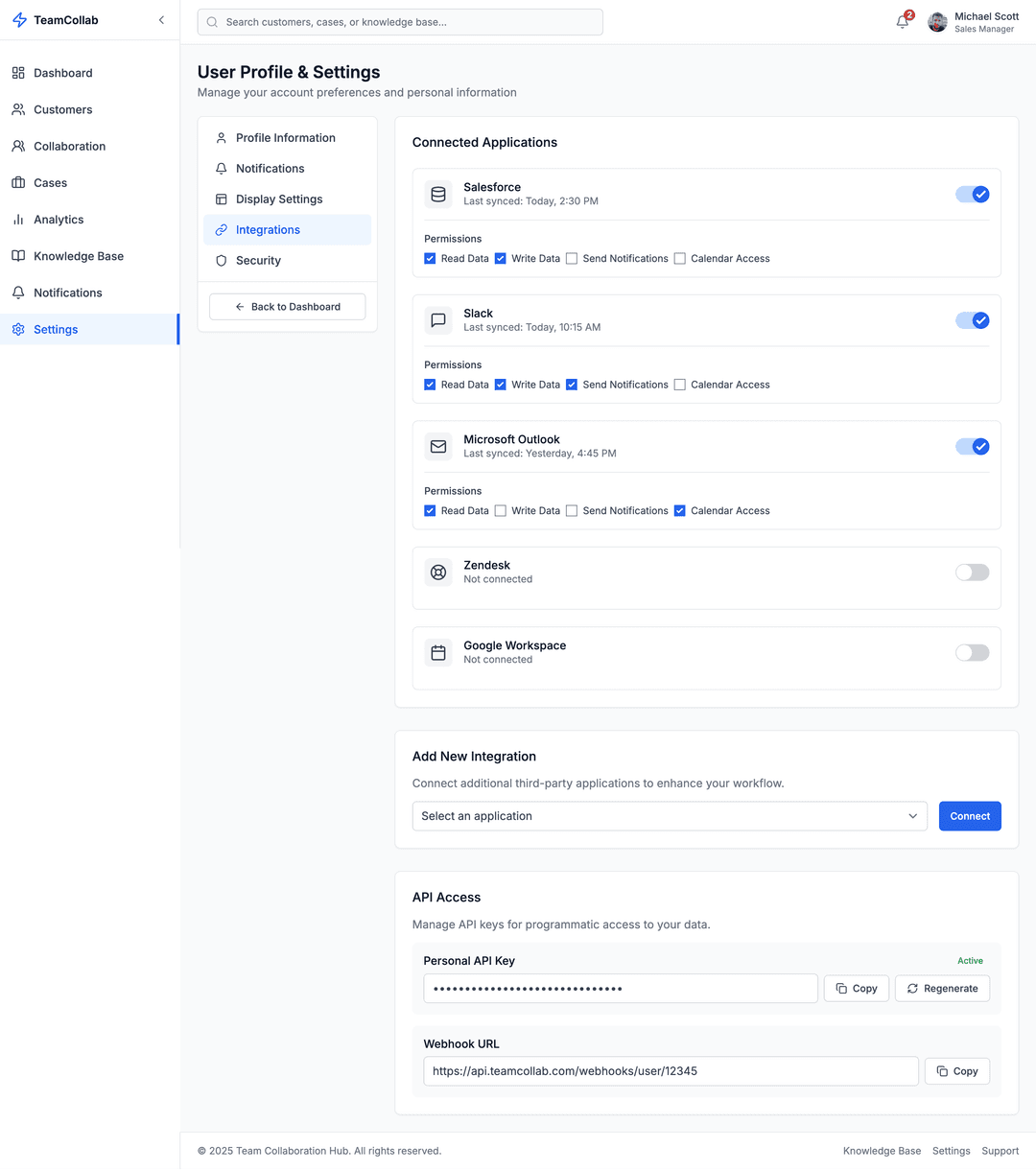Open the Select an application dropdown
This screenshot has width=1036, height=1170.
(x=669, y=816)
